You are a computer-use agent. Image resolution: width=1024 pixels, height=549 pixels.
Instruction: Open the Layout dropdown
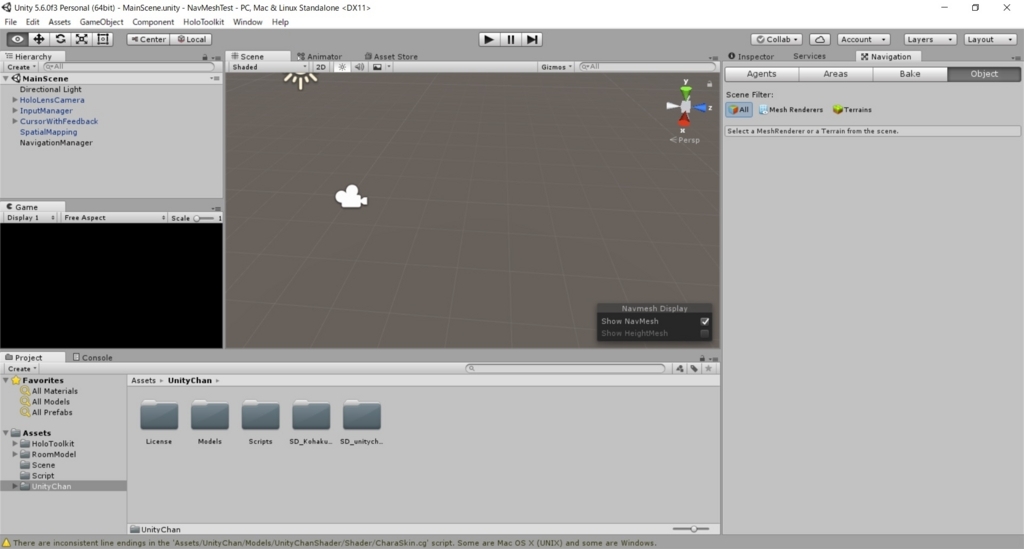(990, 39)
